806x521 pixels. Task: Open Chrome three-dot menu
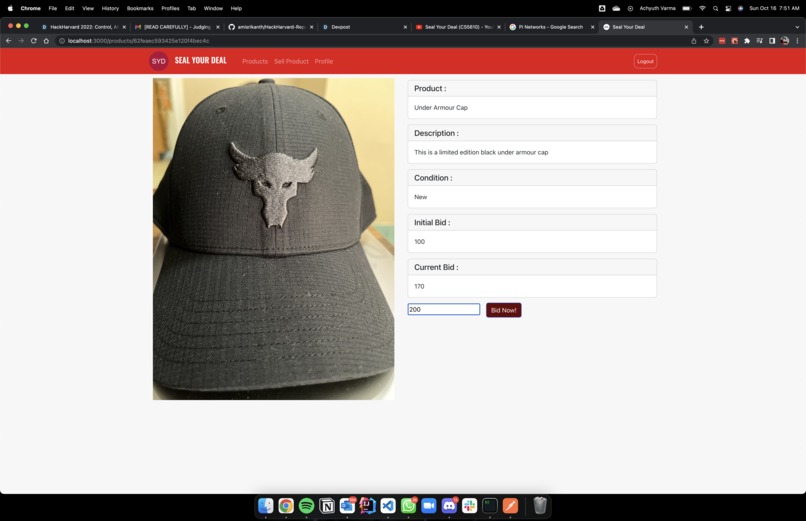pyautogui.click(x=797, y=41)
